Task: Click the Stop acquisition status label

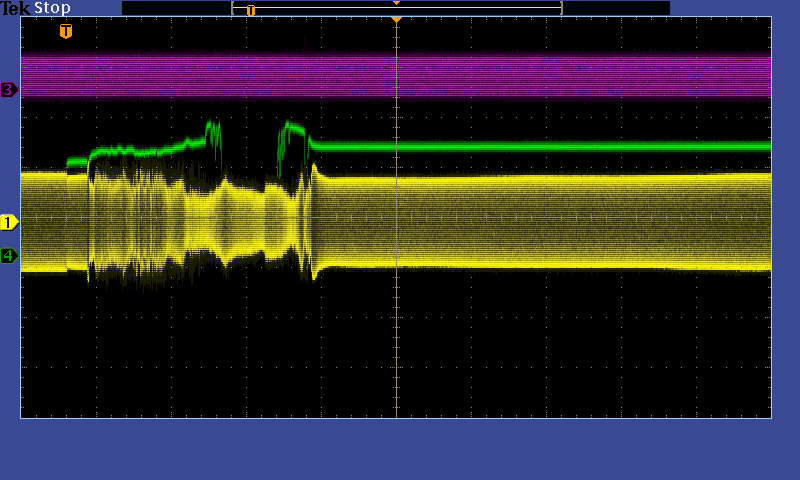Action: [52, 8]
